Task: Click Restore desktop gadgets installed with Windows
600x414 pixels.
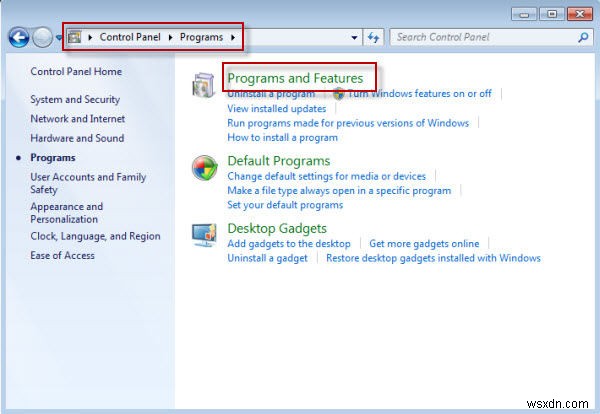Action: click(433, 258)
